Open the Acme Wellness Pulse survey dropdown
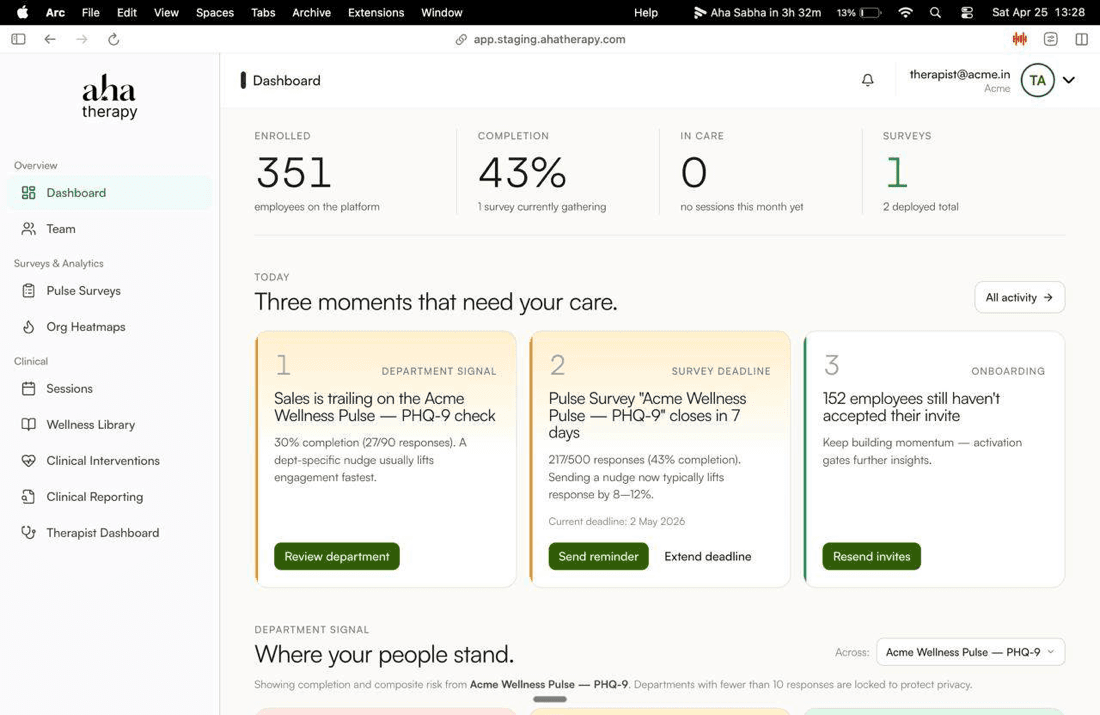The image size is (1100, 715). point(970,652)
